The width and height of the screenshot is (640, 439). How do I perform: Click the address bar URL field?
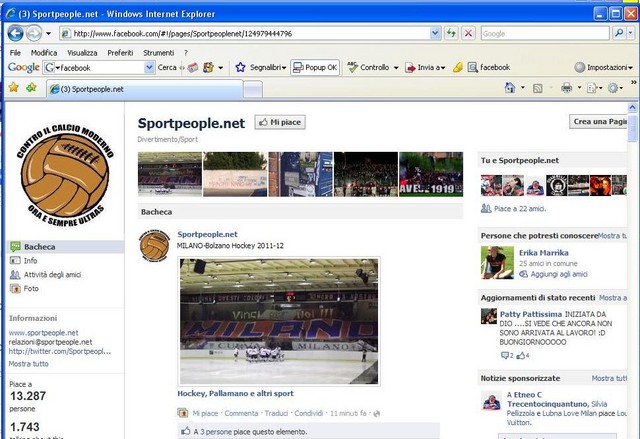tap(245, 33)
